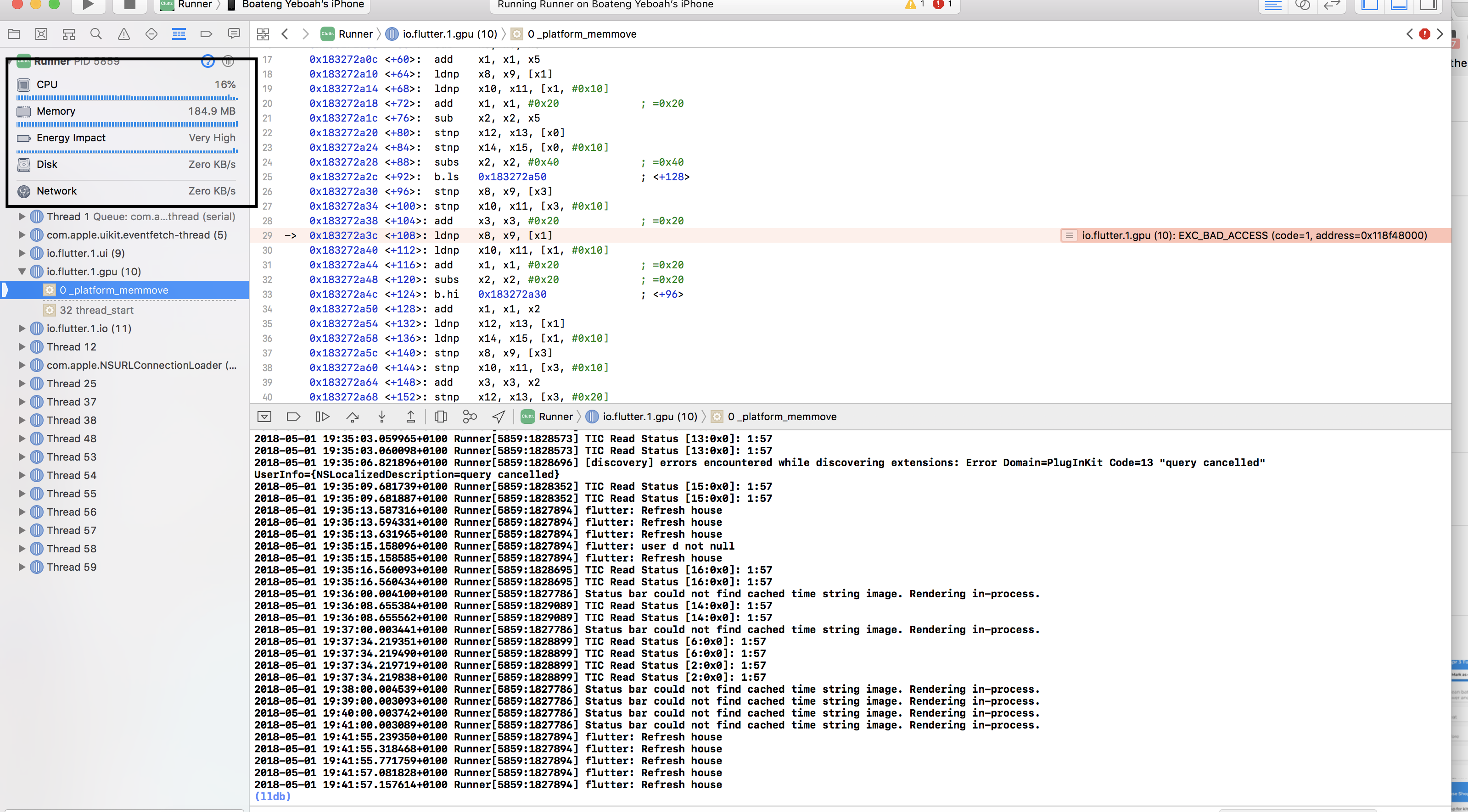Viewport: 1468px width, 812px height.
Task: Expand Thread 1 serial queue entry
Action: coord(21,217)
